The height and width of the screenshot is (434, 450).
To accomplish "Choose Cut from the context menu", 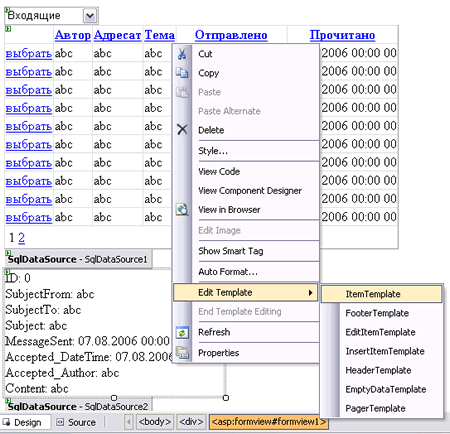I will pyautogui.click(x=246, y=54).
